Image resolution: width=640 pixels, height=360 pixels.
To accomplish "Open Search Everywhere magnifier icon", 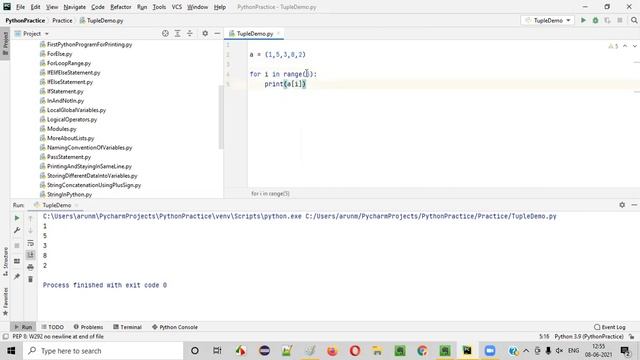I will click(634, 20).
